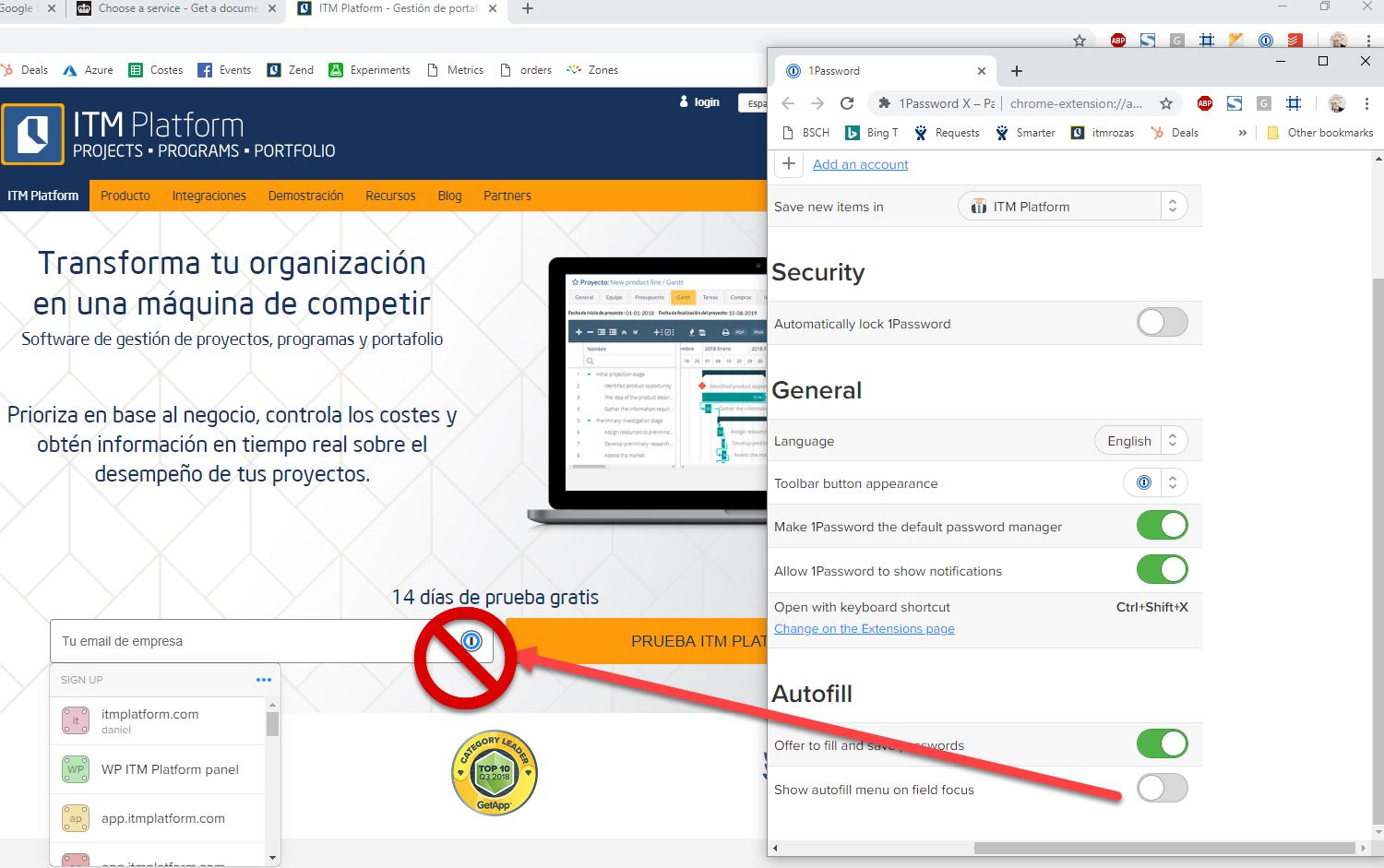Open the SIGN UP options via the three-dot icon
Screen dimensions: 1384x868
(263, 680)
